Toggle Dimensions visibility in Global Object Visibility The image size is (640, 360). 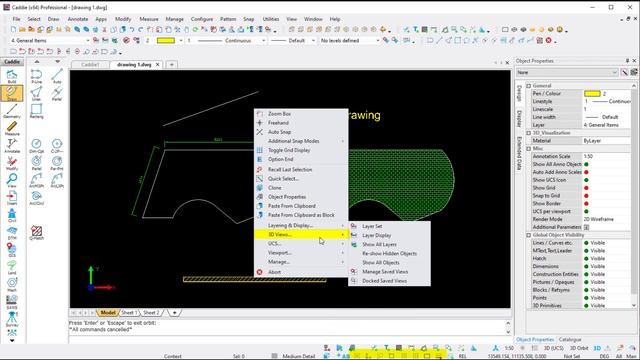pos(586,266)
